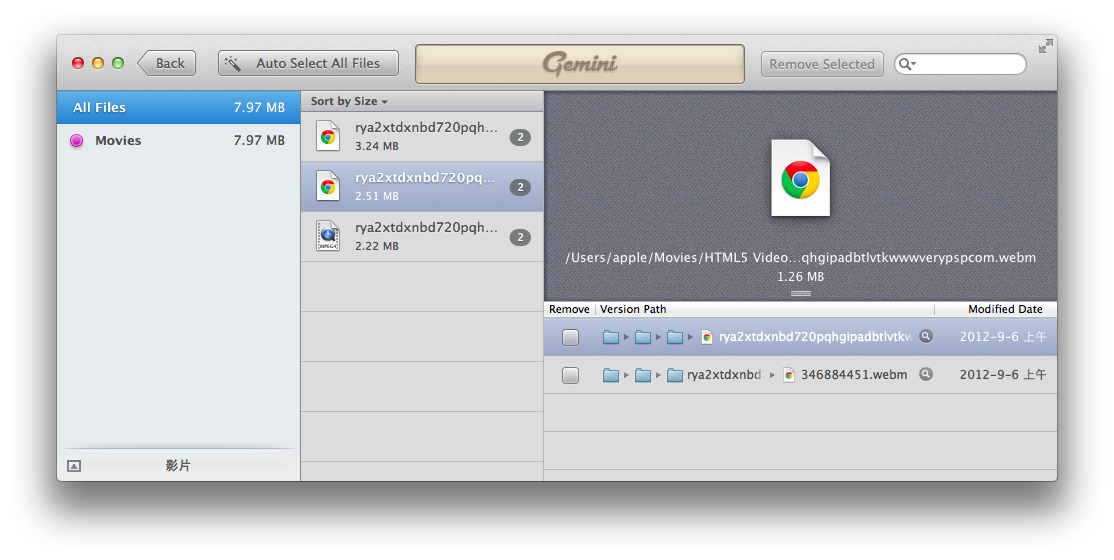Screen dimensions: 1114x560
Task: Click the 影片 label in bottom bar
Action: tap(178, 465)
